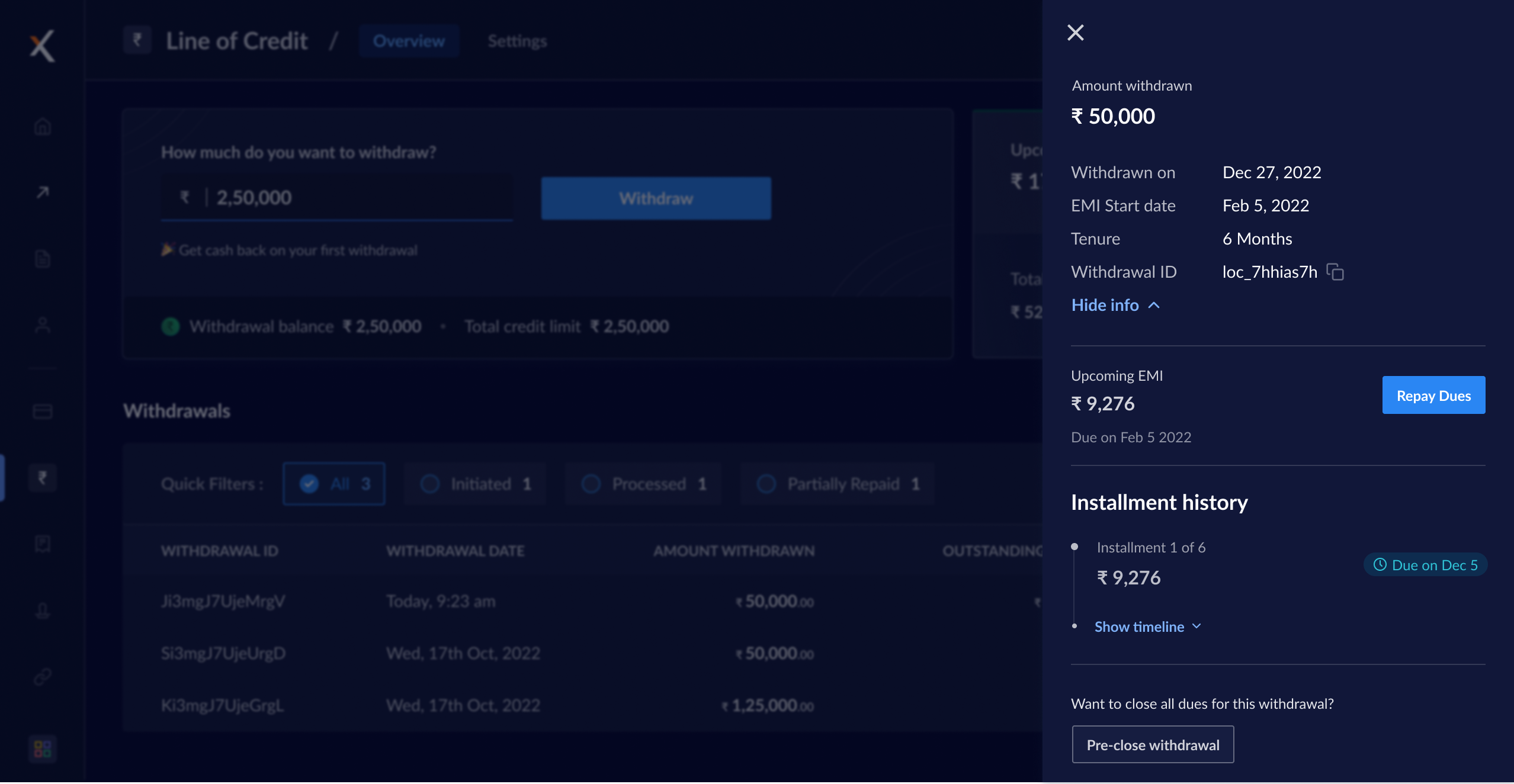Click the rupee/payments icon in sidebar

point(43,477)
